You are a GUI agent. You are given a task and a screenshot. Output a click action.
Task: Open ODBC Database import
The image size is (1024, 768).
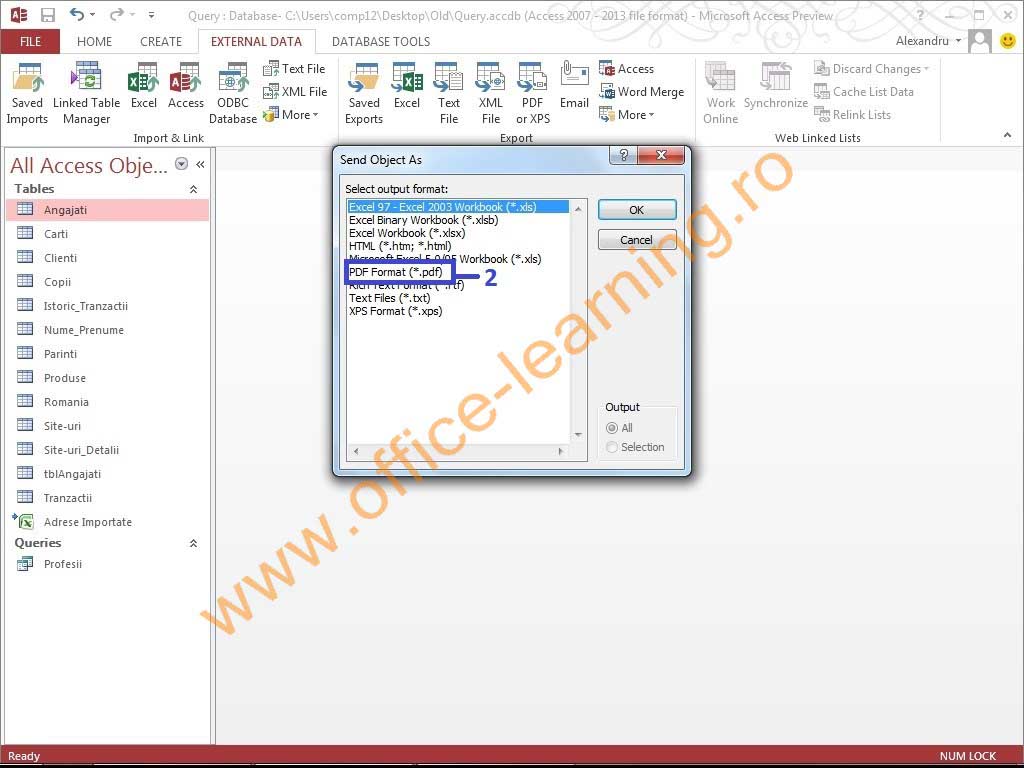(232, 93)
